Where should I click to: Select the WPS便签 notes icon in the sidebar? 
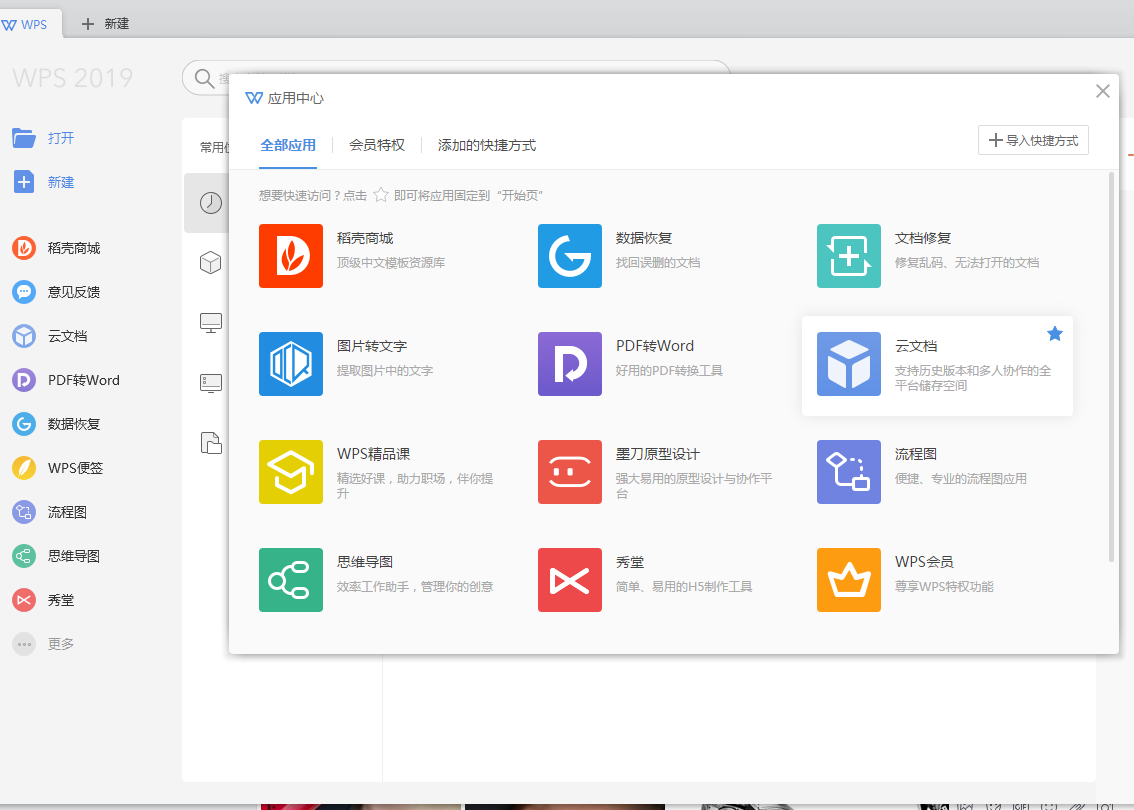point(24,467)
